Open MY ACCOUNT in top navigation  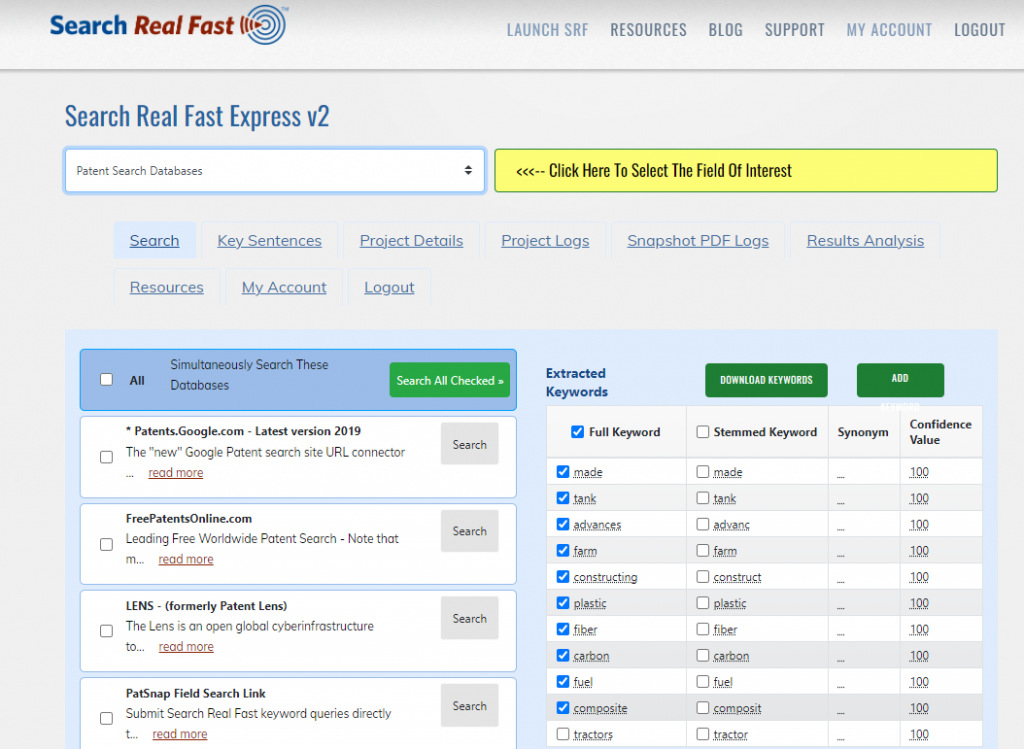889,30
